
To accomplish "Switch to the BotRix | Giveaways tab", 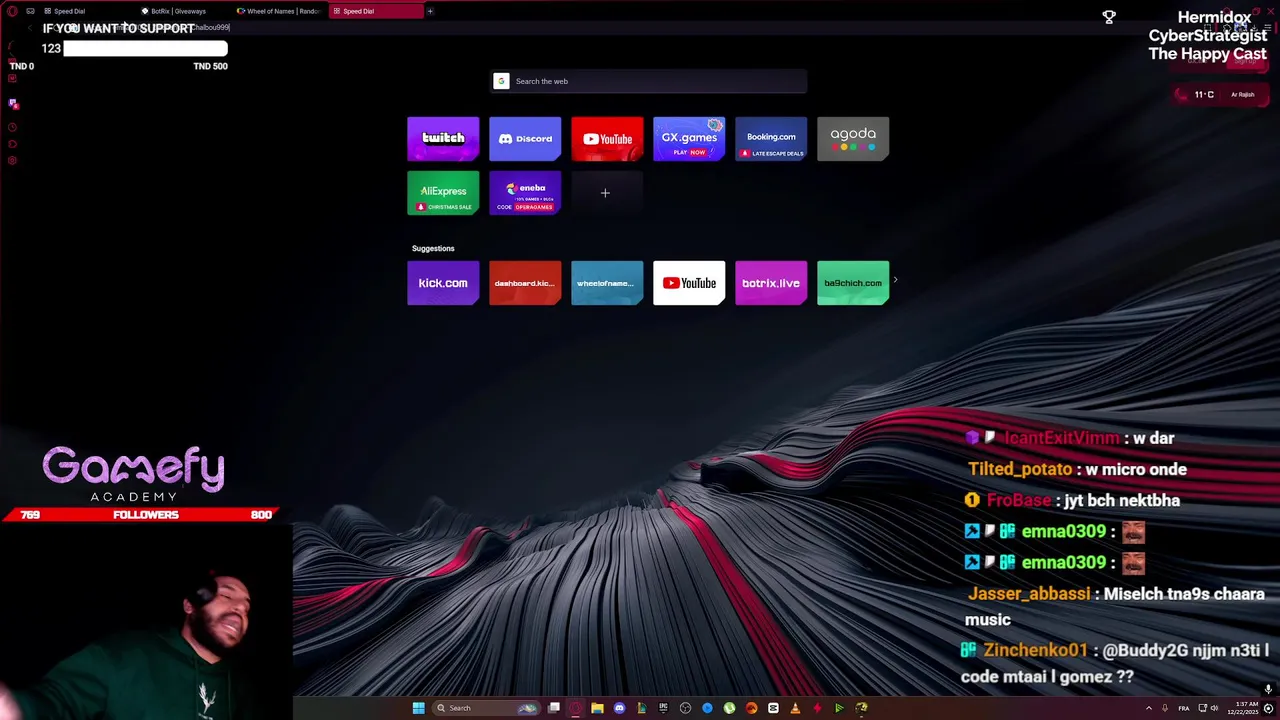I will tap(178, 11).
